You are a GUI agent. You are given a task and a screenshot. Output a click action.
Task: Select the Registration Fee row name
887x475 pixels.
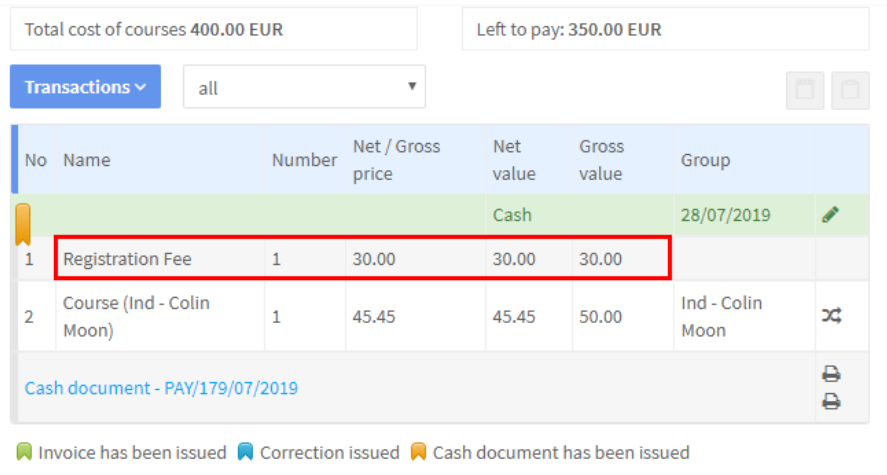(x=127, y=259)
